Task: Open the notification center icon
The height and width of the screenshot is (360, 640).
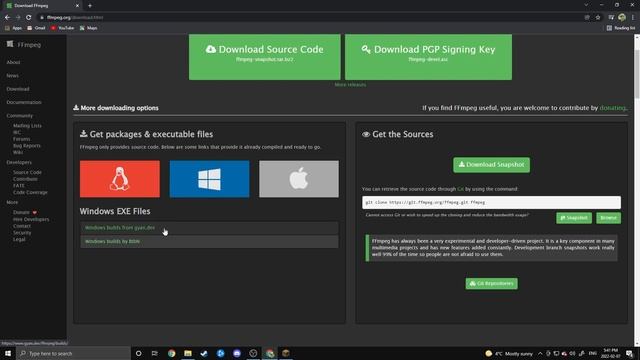Action: pos(630,353)
